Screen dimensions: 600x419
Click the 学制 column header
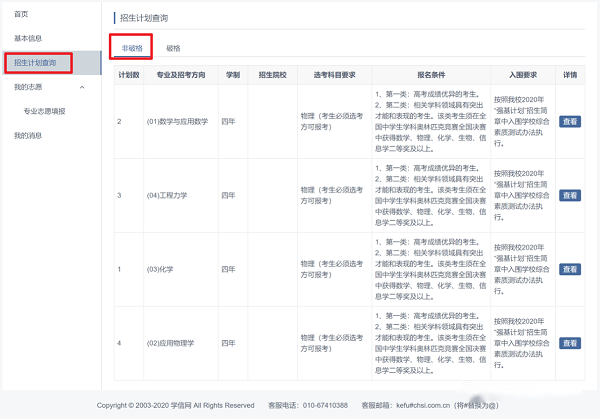[x=232, y=75]
